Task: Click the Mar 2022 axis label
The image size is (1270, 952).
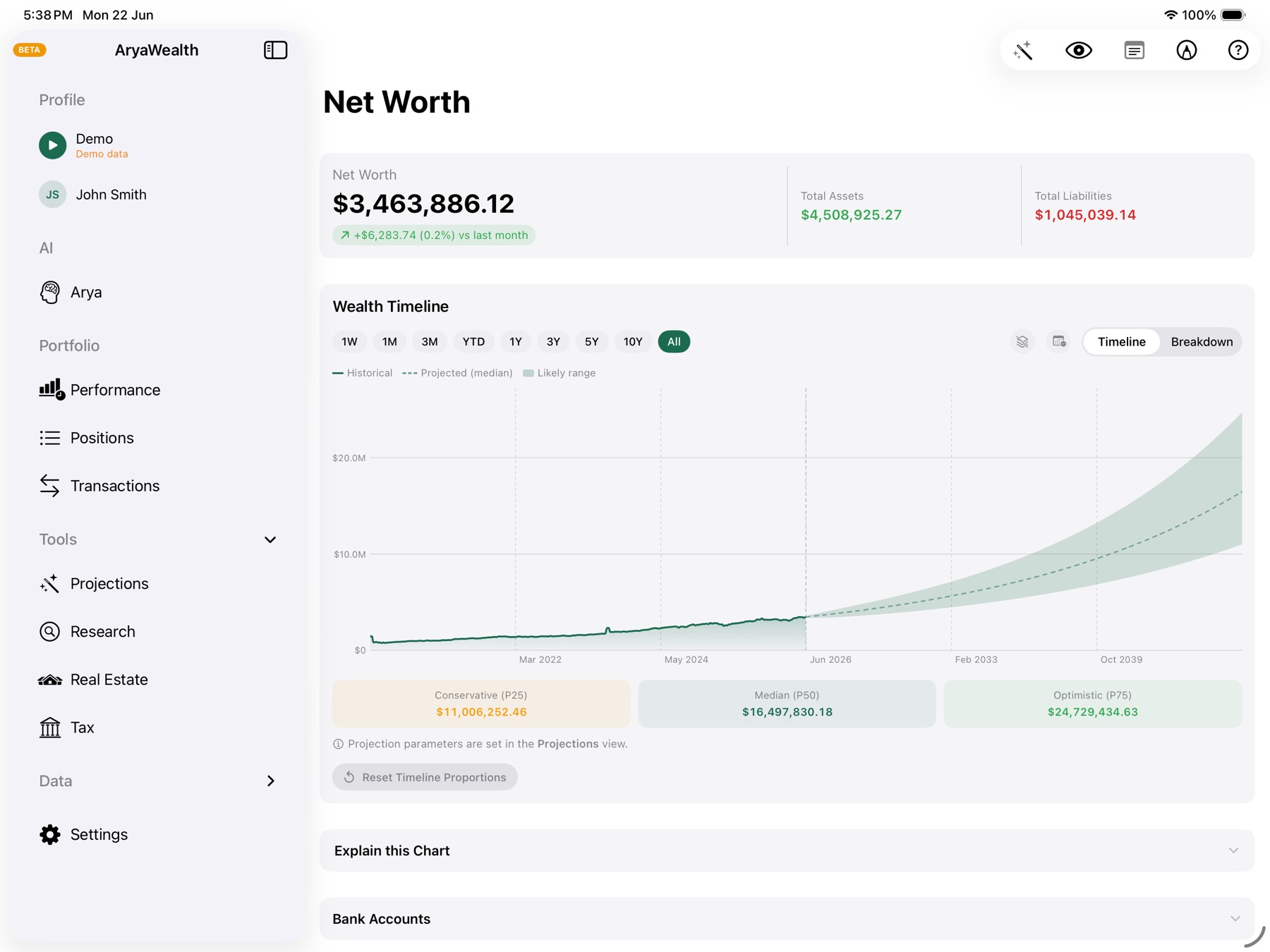Action: pyautogui.click(x=540, y=659)
